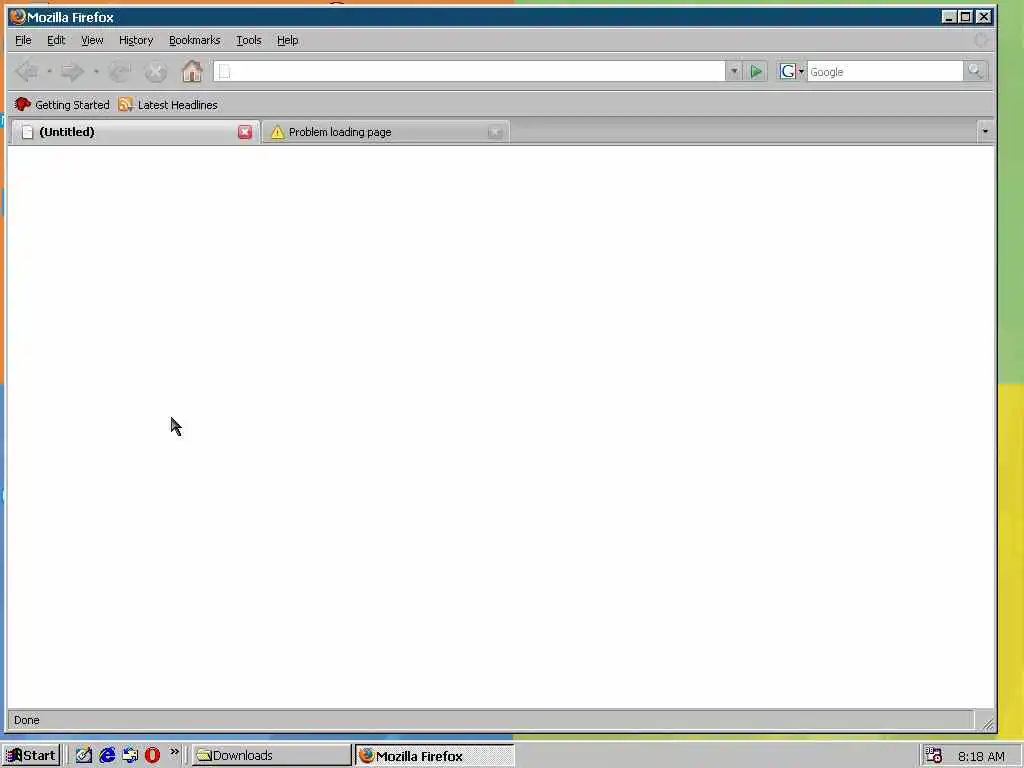
Task: Expand the Forward history dropdown arrow
Action: coord(96,71)
